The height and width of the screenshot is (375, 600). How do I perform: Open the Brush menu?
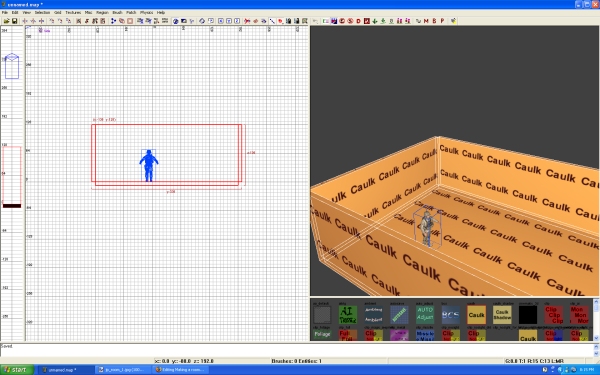(x=117, y=13)
